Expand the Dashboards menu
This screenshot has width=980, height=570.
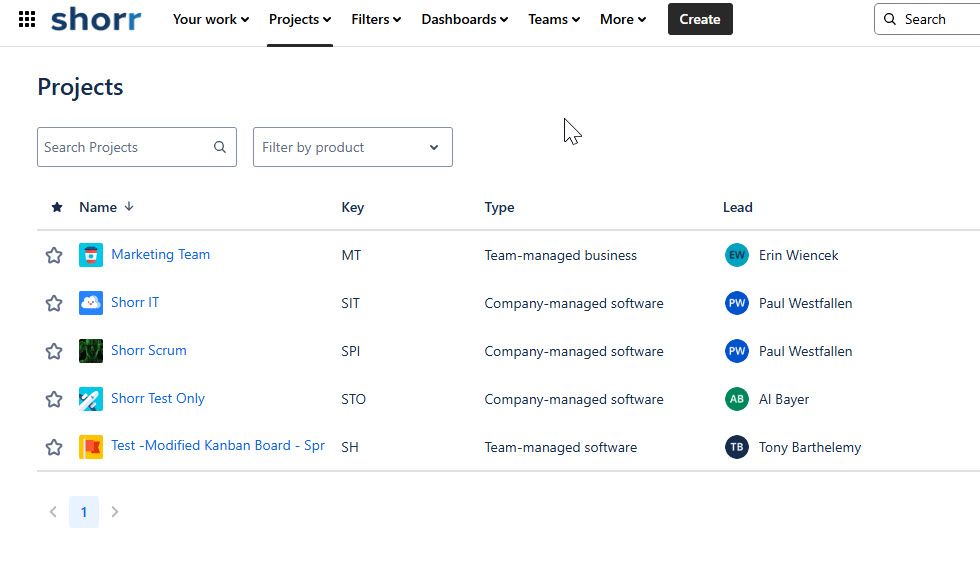[464, 19]
